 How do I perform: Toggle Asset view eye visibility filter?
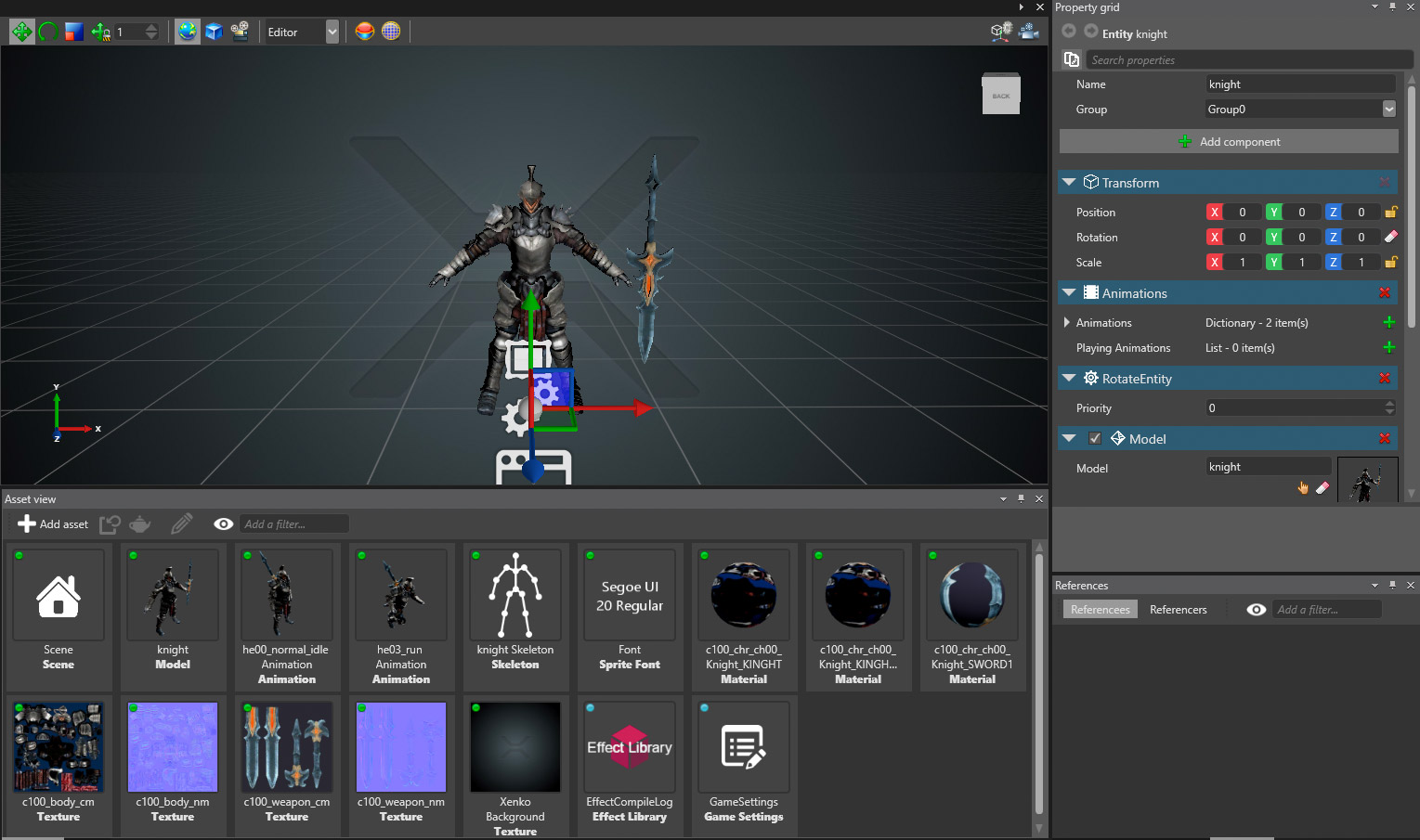223,524
